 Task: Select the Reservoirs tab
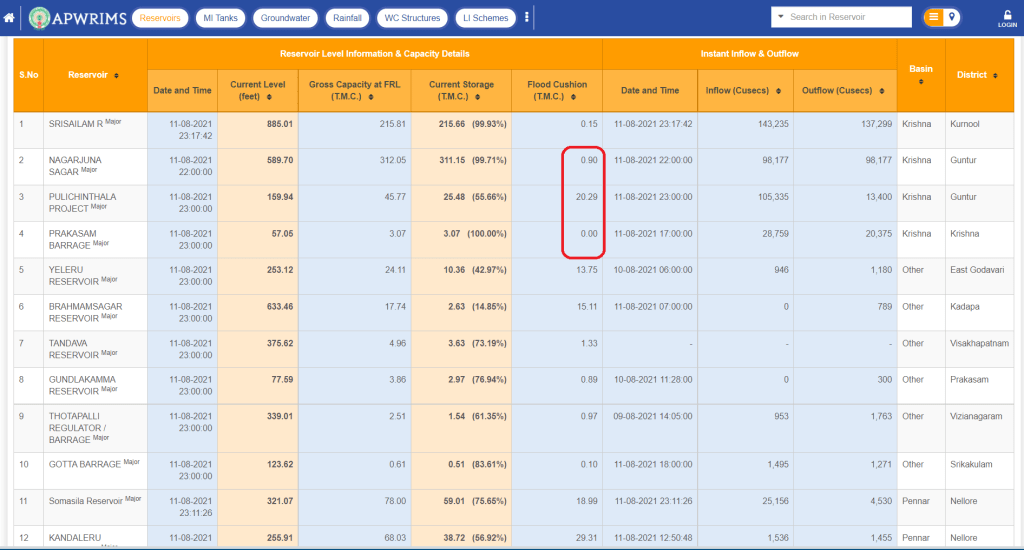(160, 18)
